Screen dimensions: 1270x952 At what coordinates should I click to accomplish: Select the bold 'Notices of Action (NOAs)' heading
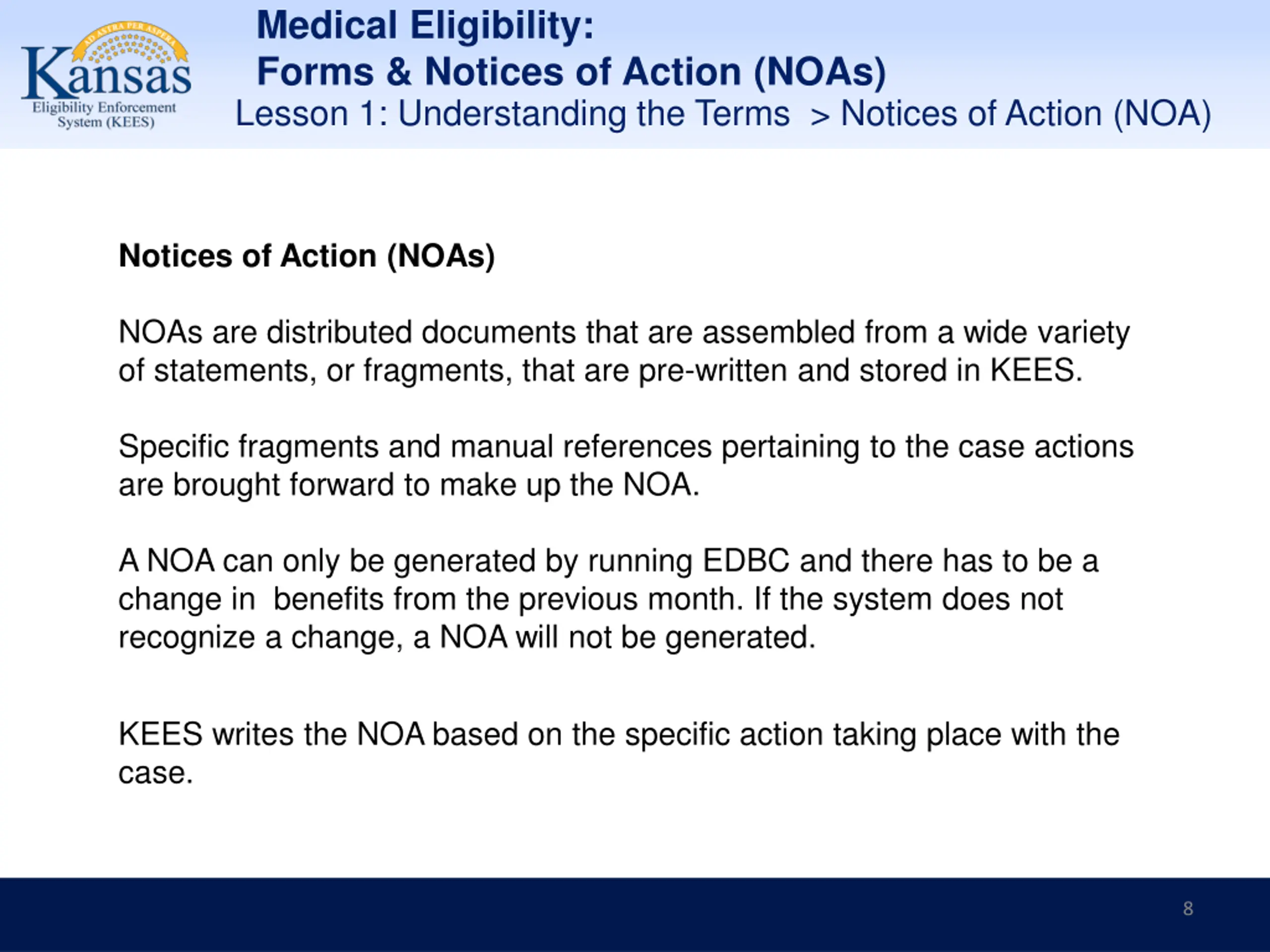click(x=307, y=256)
